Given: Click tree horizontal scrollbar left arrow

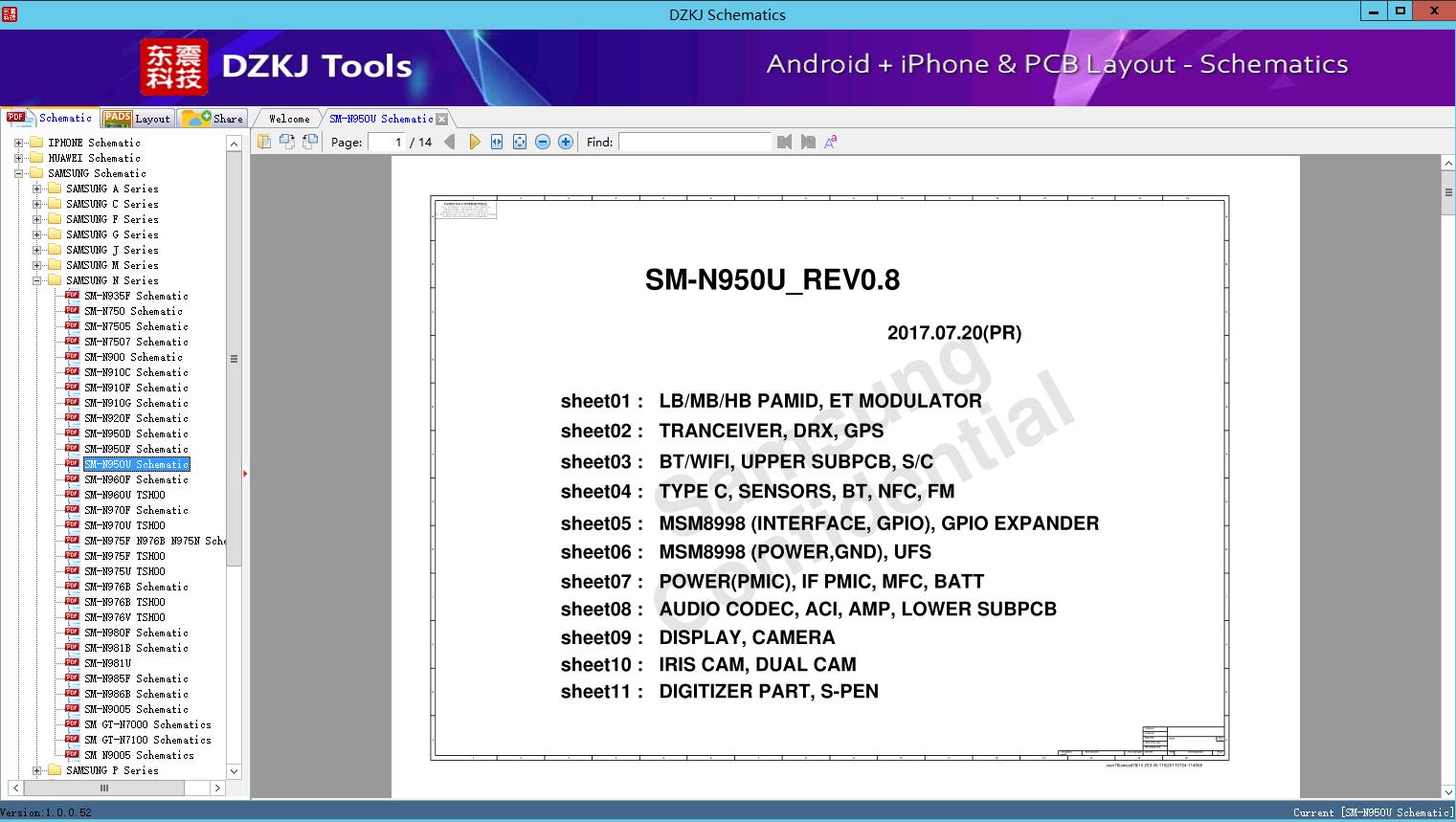Looking at the screenshot, I should tap(15, 788).
